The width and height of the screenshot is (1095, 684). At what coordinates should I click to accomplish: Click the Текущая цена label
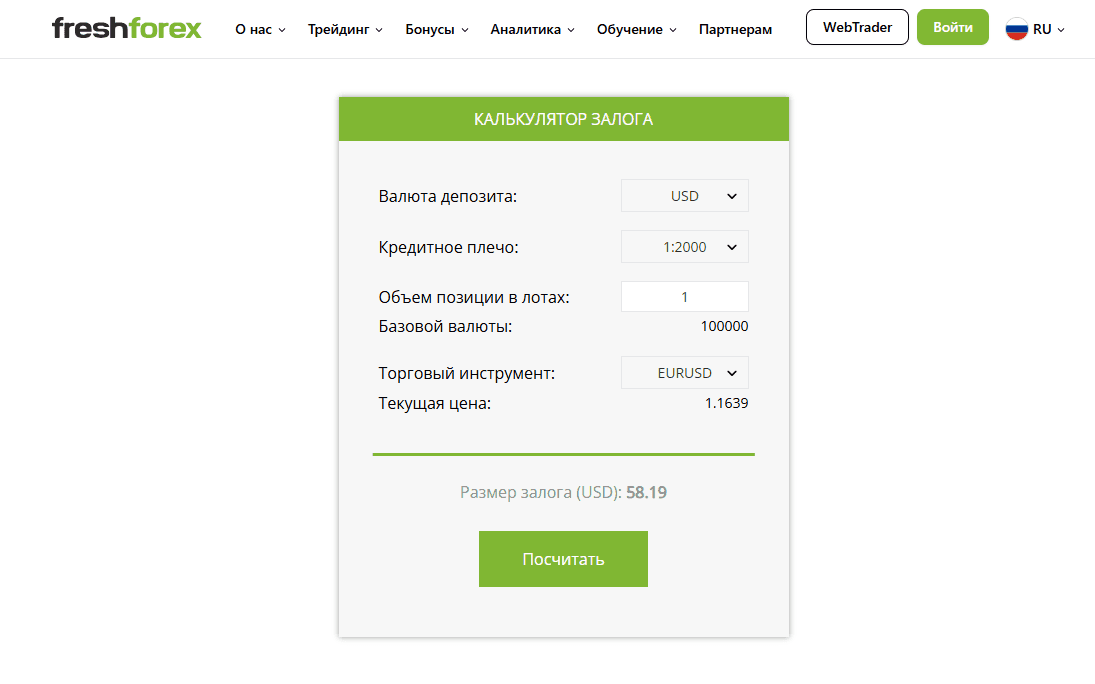pyautogui.click(x=434, y=403)
